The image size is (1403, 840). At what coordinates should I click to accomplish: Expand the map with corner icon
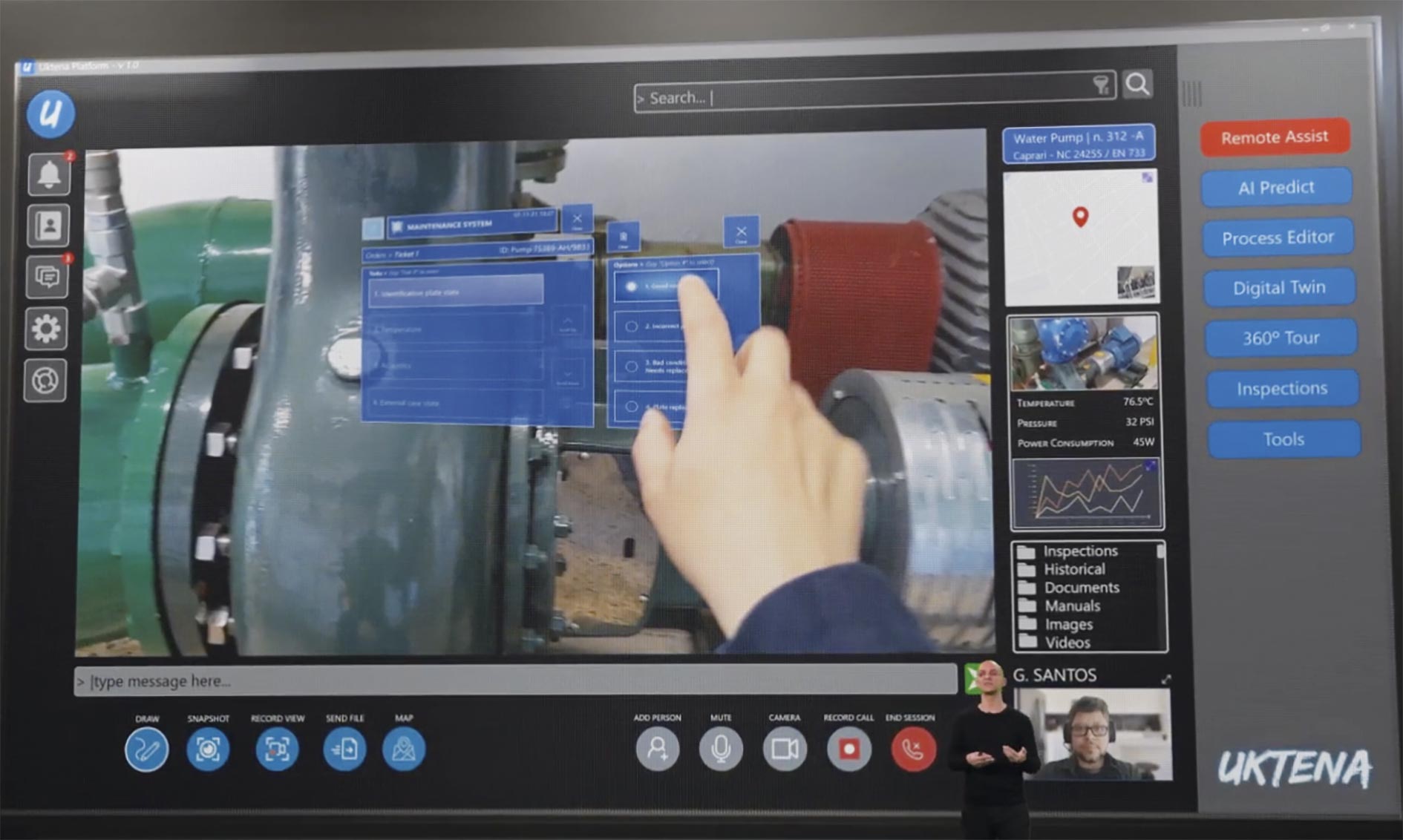point(1148,177)
